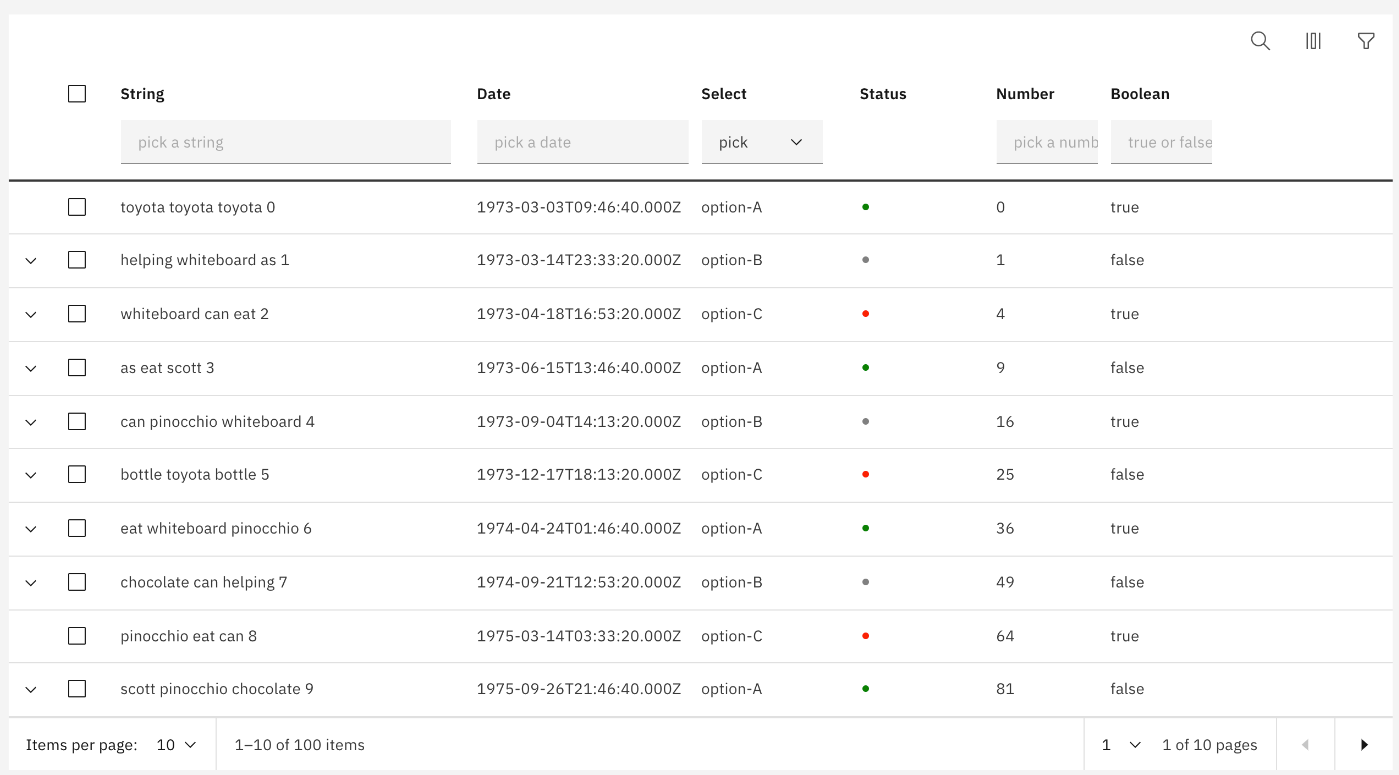The image size is (1399, 775).
Task: Click the next page arrow
Action: click(x=1364, y=744)
